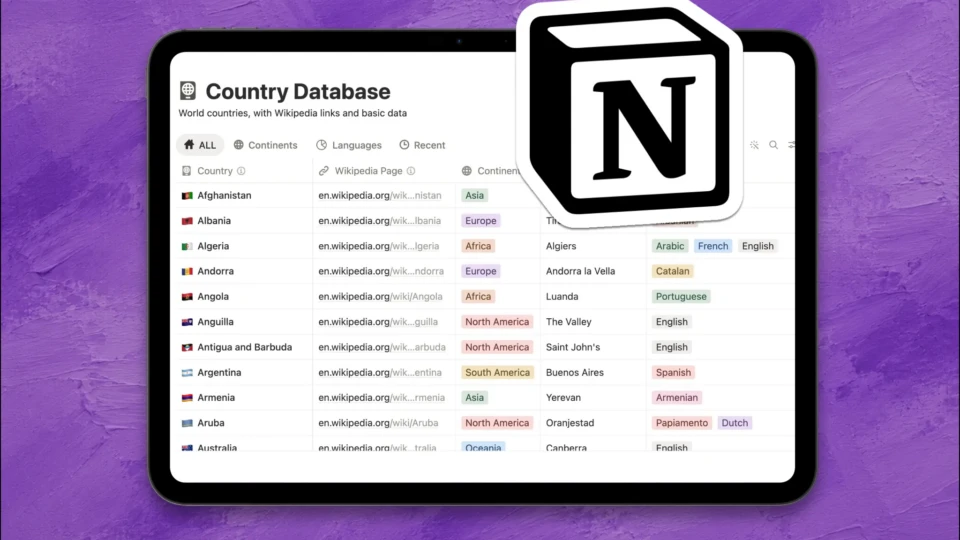The image size is (960, 540).
Task: Click the Catalan language tag
Action: click(672, 271)
